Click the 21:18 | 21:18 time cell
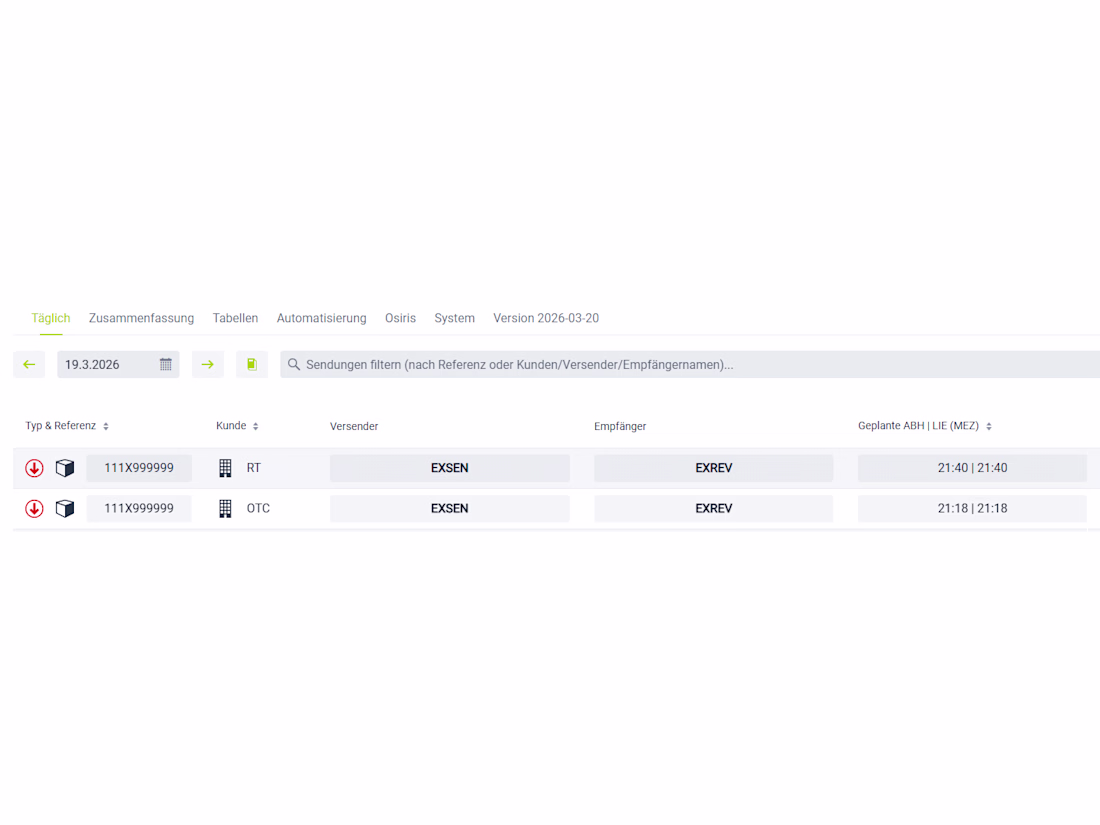Image resolution: width=1100 pixels, height=825 pixels. (x=972, y=509)
